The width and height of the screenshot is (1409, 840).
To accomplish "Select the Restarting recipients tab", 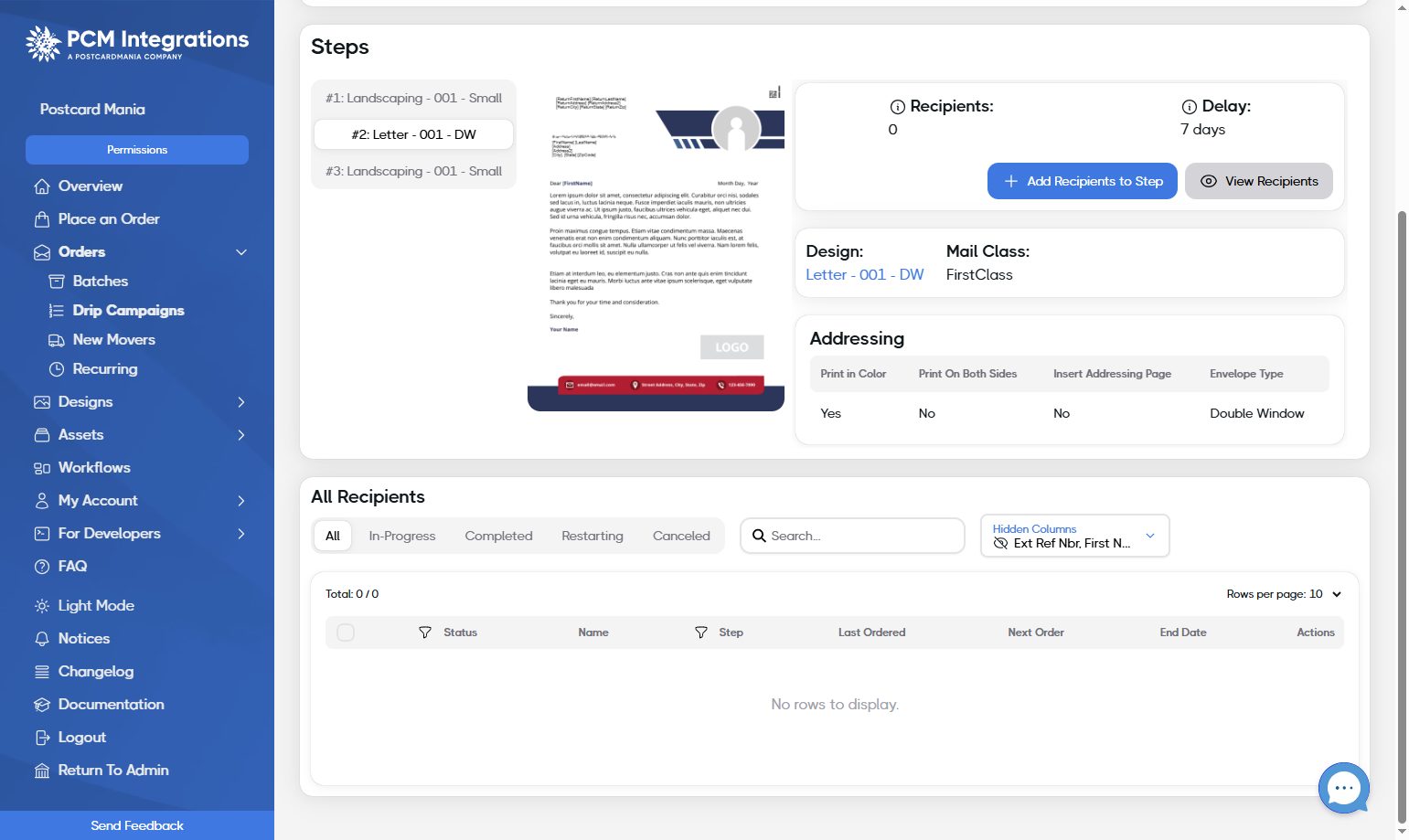I will pyautogui.click(x=592, y=536).
